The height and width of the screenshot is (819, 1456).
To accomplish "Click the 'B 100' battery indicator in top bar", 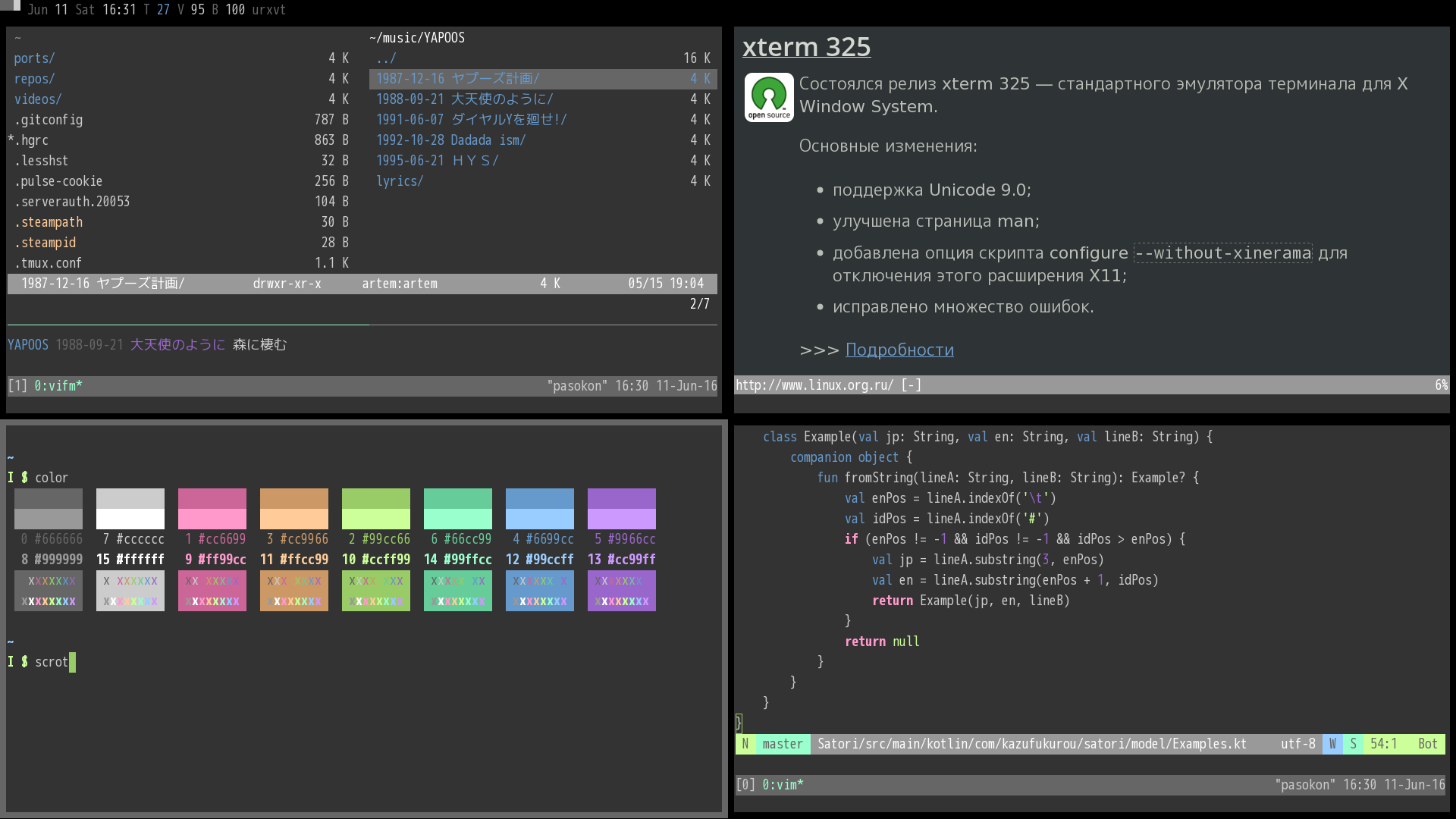I will pos(228,10).
